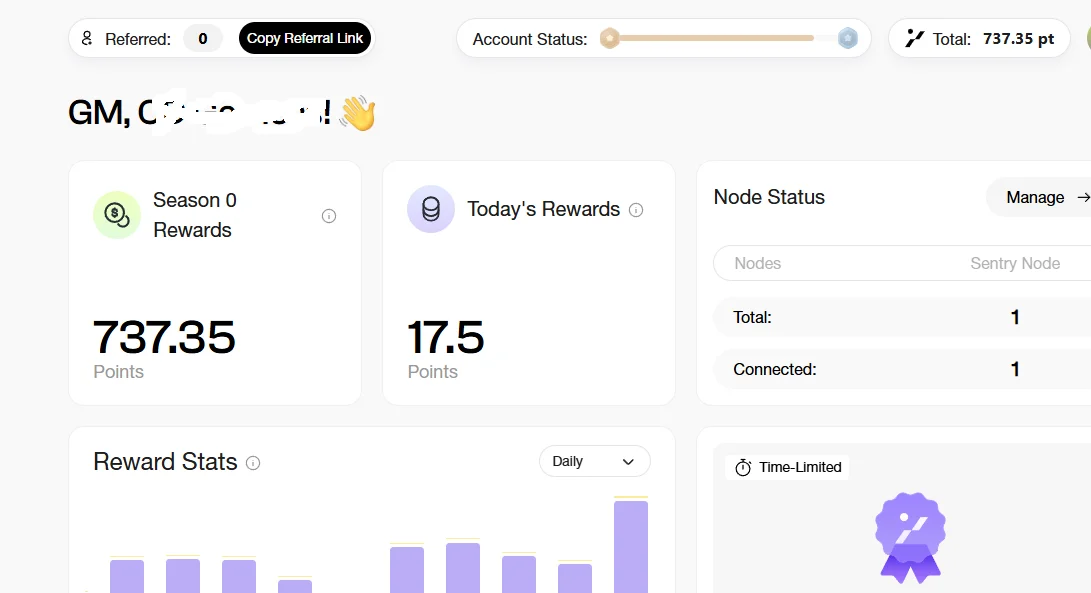
Task: Click the Total 737.35 pt value in header
Action: tap(1018, 39)
